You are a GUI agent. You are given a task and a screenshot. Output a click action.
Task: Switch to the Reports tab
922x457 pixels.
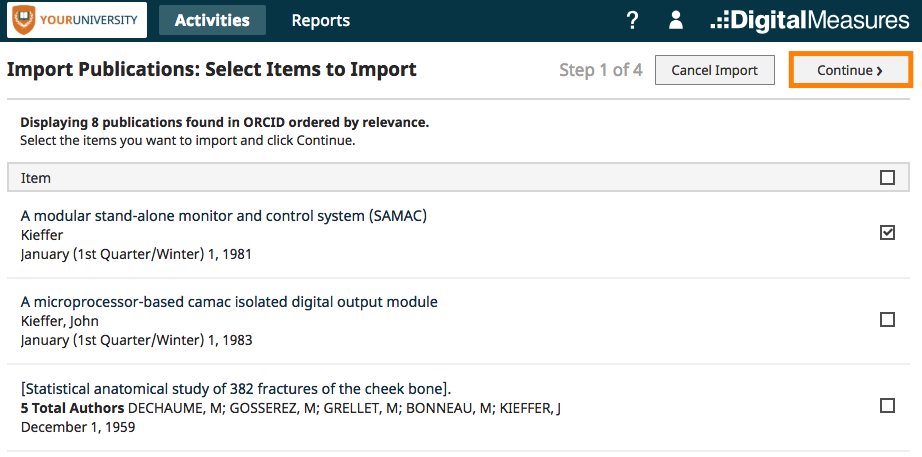[x=320, y=21]
